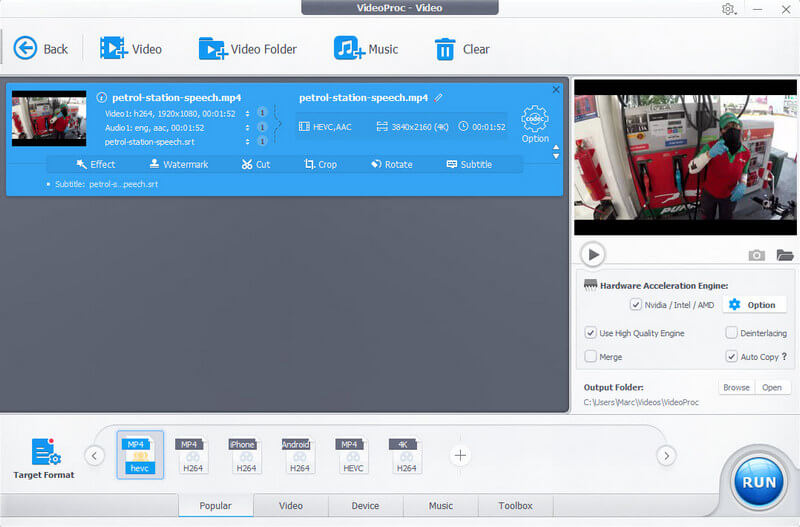Open the info icon beside petrol-station-speech.mp4
This screenshot has height=527, width=800.
pos(102,97)
